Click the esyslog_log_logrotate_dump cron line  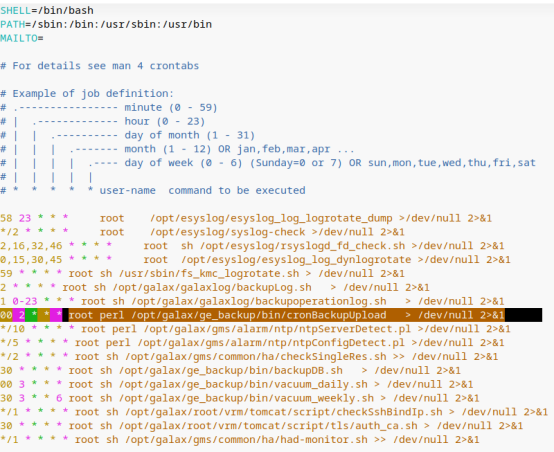tap(246, 218)
